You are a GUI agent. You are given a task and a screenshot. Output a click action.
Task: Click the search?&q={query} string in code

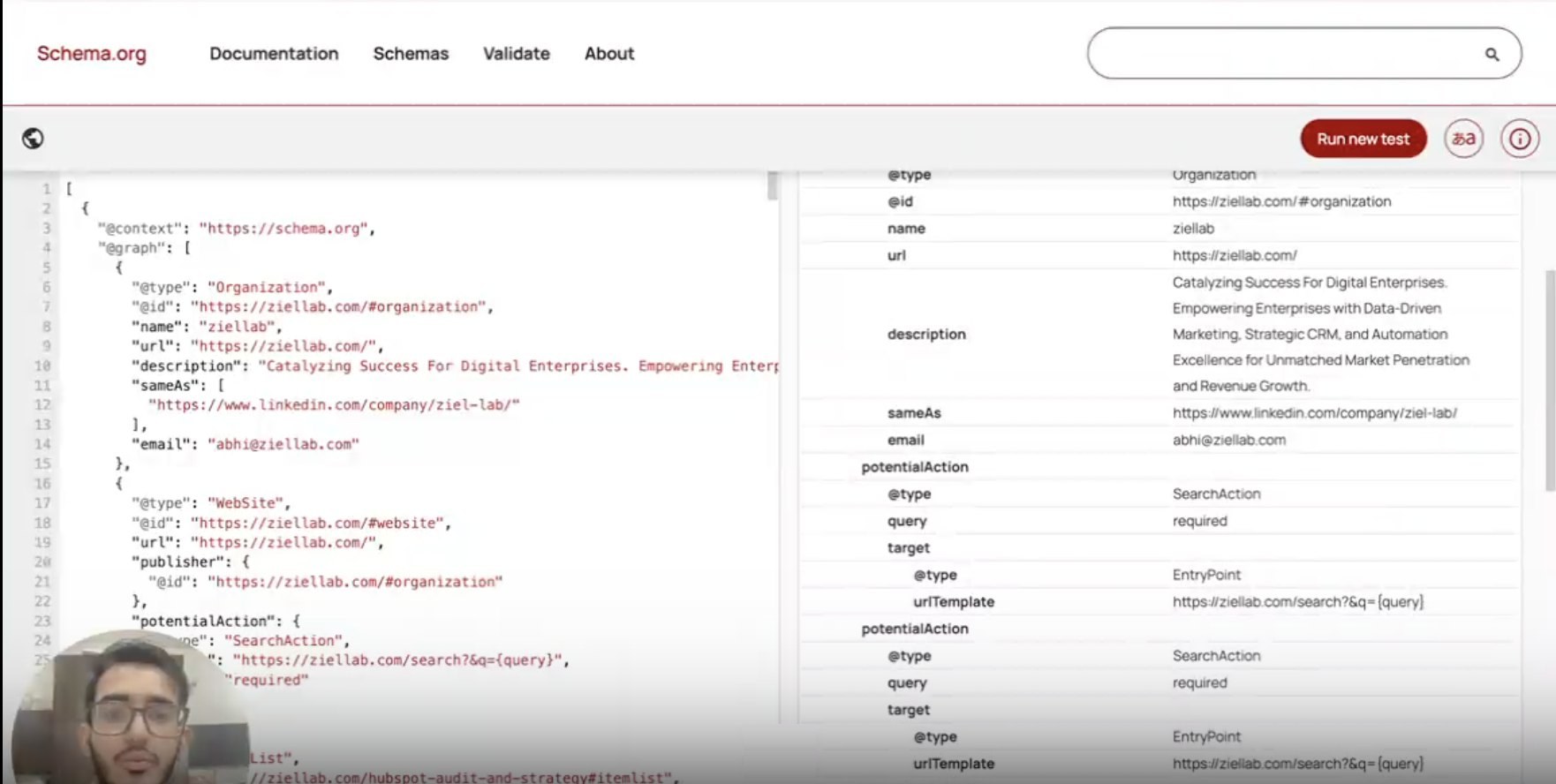397,660
